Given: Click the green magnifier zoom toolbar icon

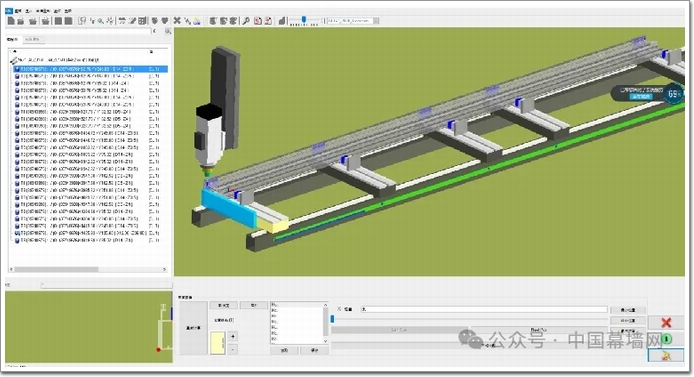Looking at the screenshot, I should (x=101, y=20).
